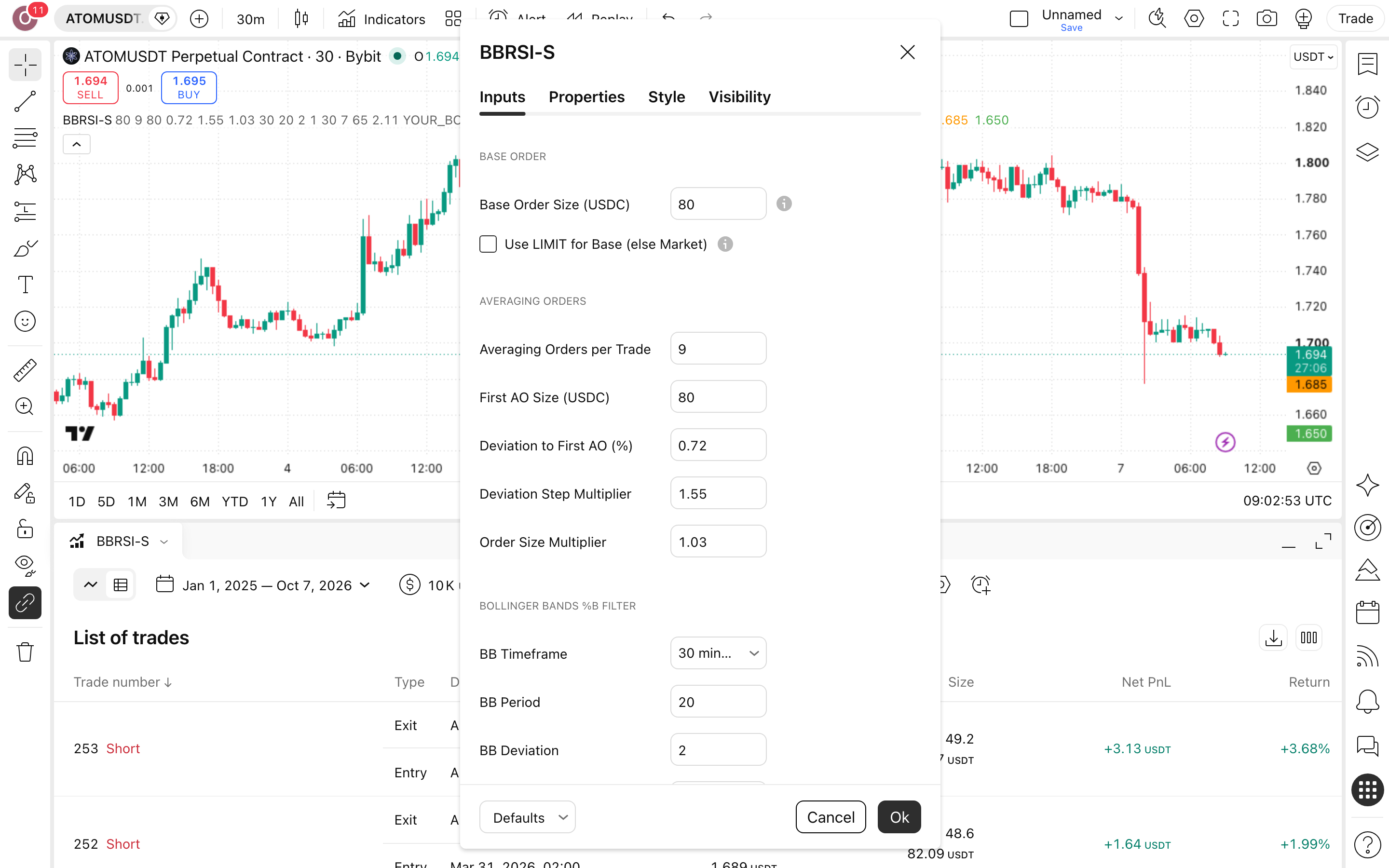Download the list of trades

coord(1273,638)
